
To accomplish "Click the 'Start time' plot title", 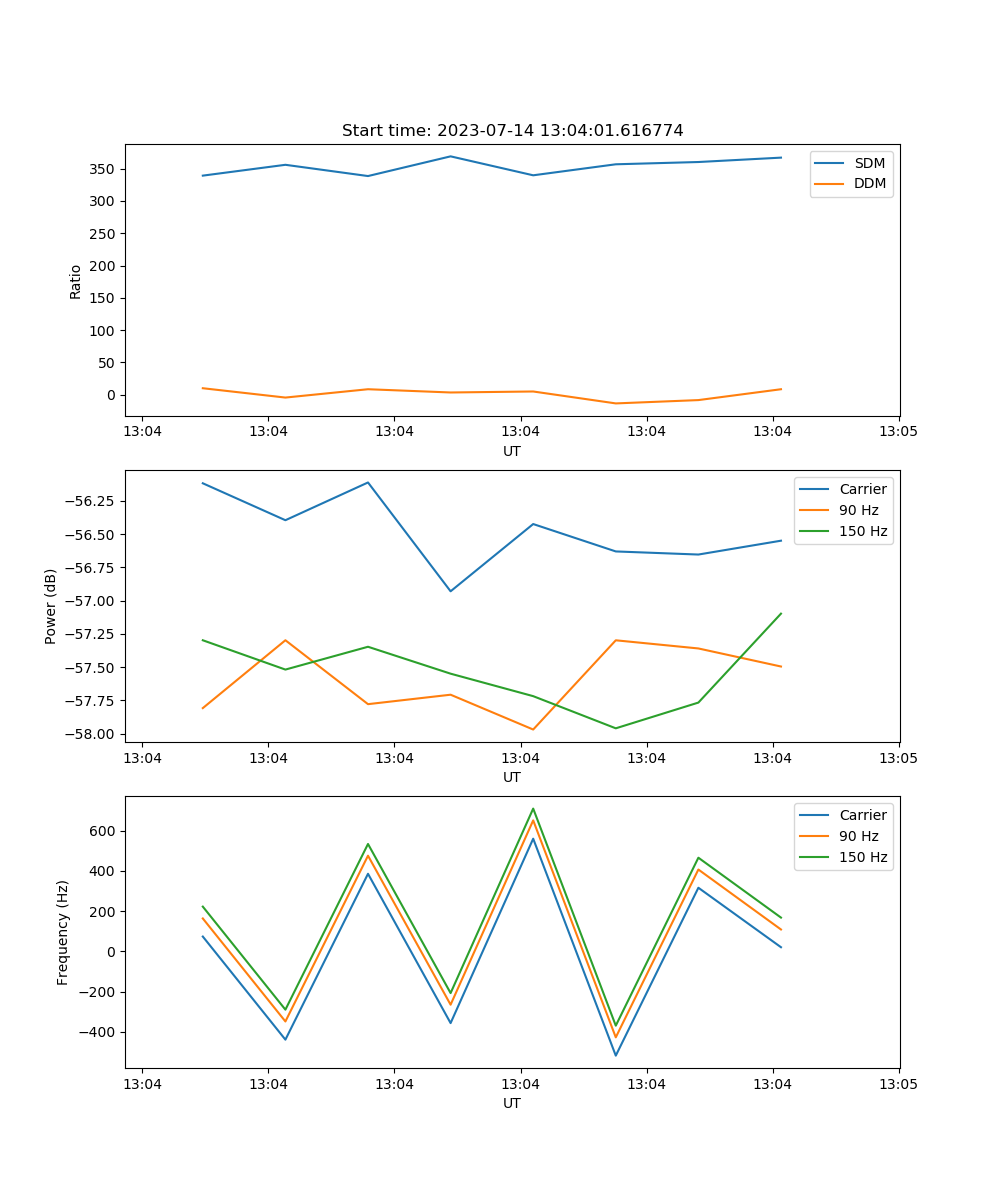I will click(x=512, y=131).
